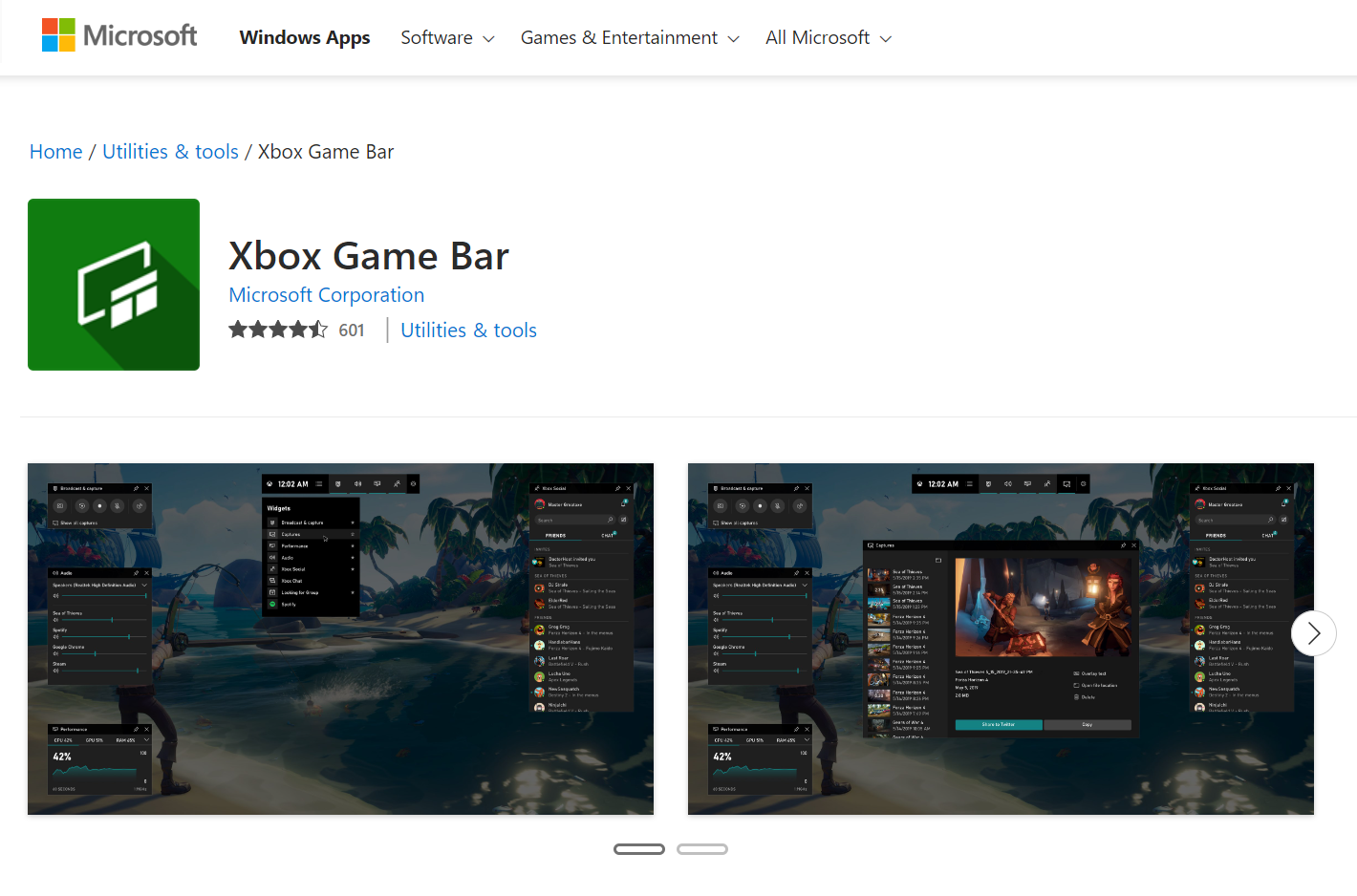Click the microphone icon in Broadcast & capture

coord(118,506)
